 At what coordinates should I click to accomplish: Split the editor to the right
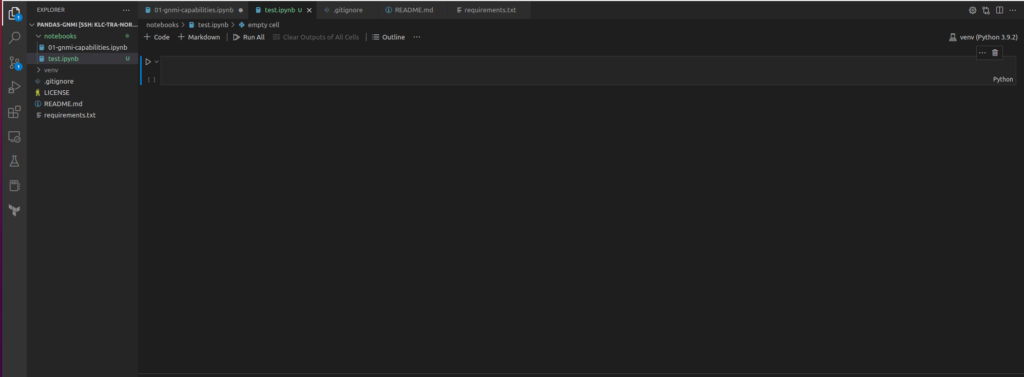click(1000, 10)
